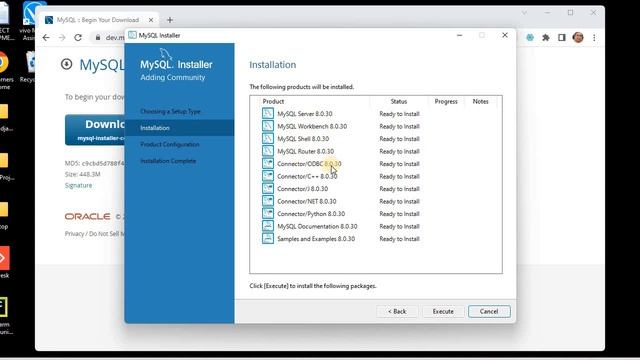Viewport: 640px width, 360px height.
Task: Click the blue extension icon in Chrome toolbar
Action: [530, 38]
